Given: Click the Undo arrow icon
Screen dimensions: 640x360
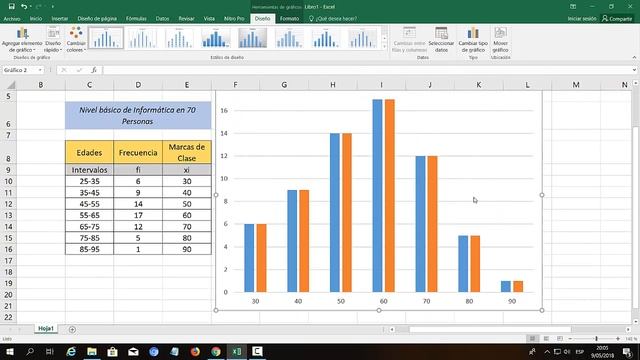Looking at the screenshot, I should [24, 7].
